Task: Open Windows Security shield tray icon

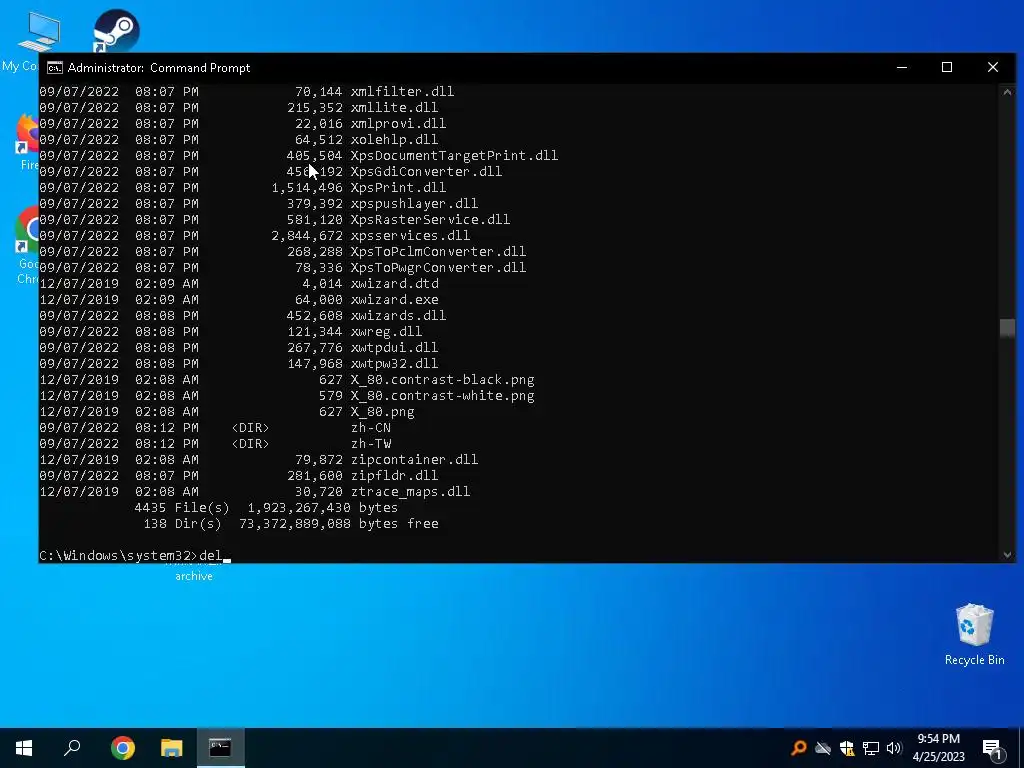Action: pos(847,748)
